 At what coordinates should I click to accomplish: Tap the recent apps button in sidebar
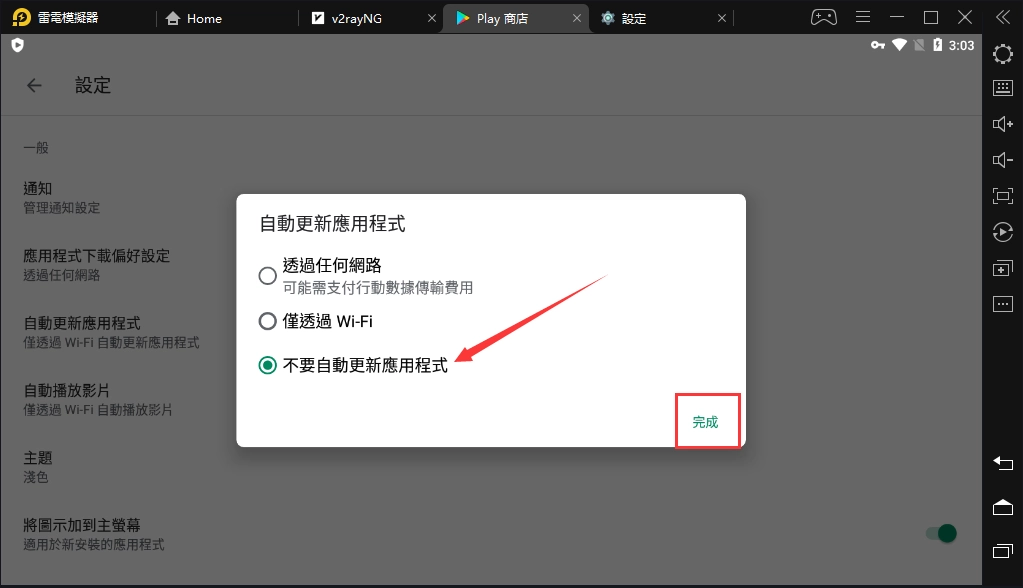(x=1003, y=551)
